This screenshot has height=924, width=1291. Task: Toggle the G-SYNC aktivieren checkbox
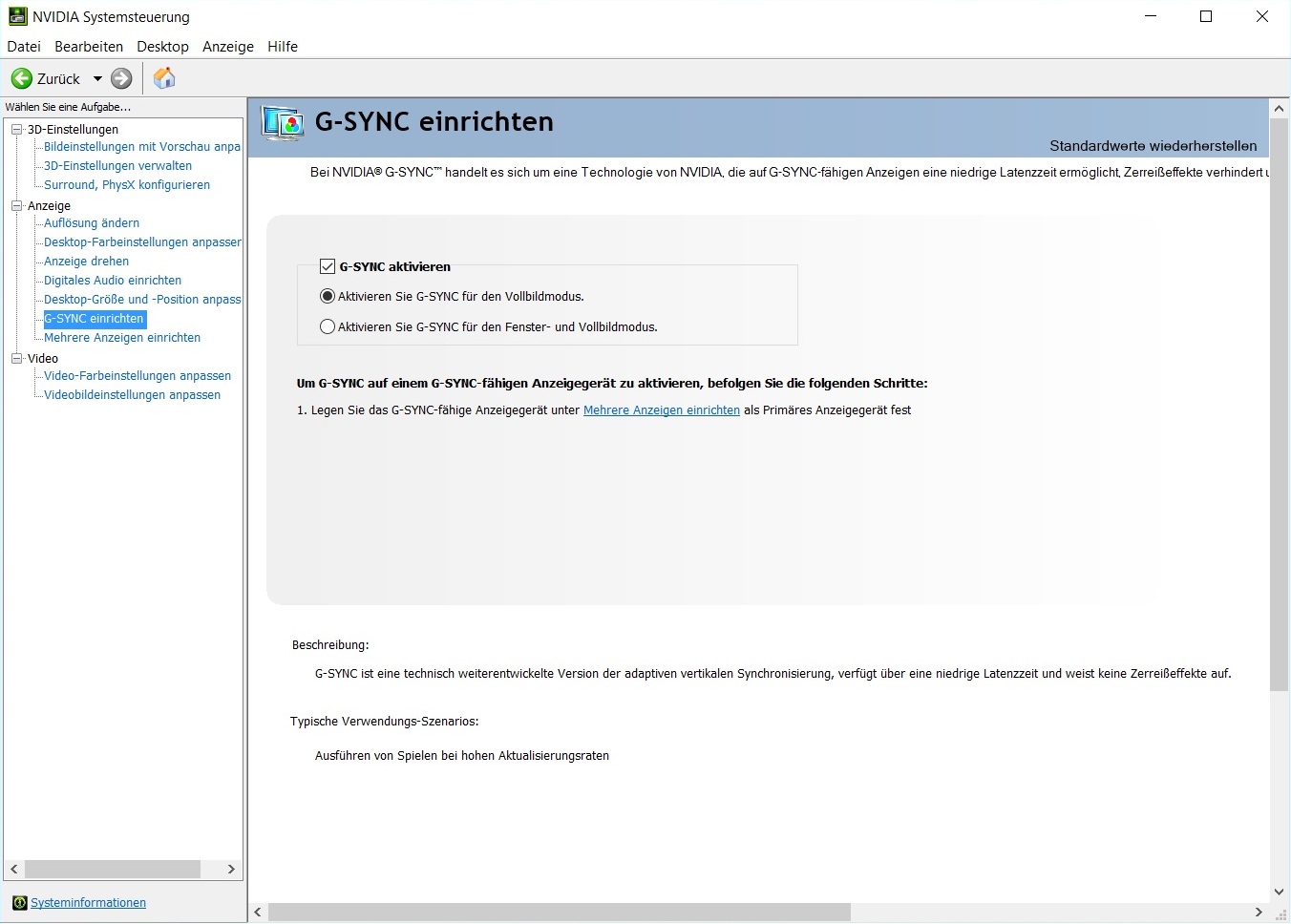[328, 266]
